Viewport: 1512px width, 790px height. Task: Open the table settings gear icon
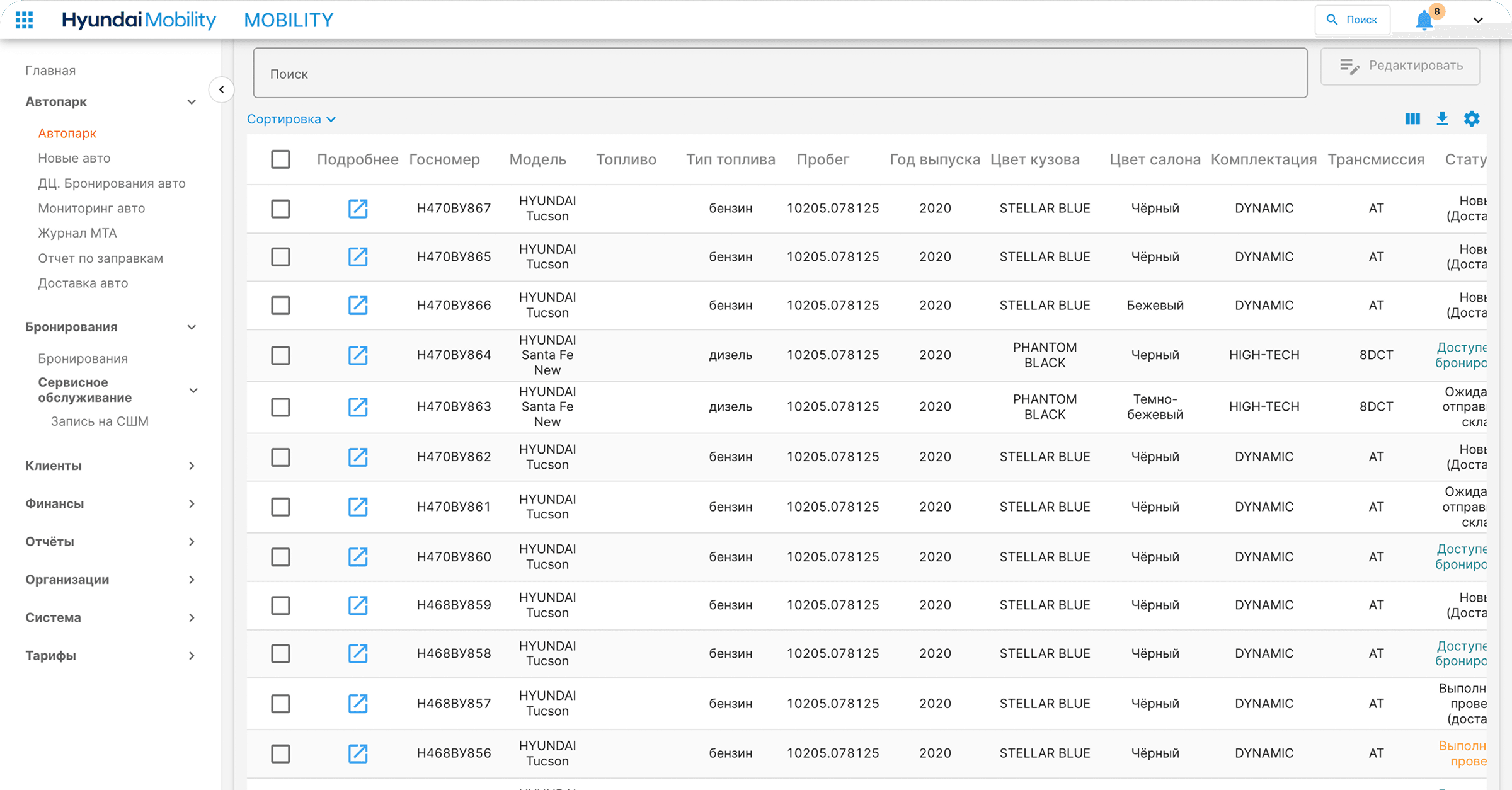tap(1472, 118)
